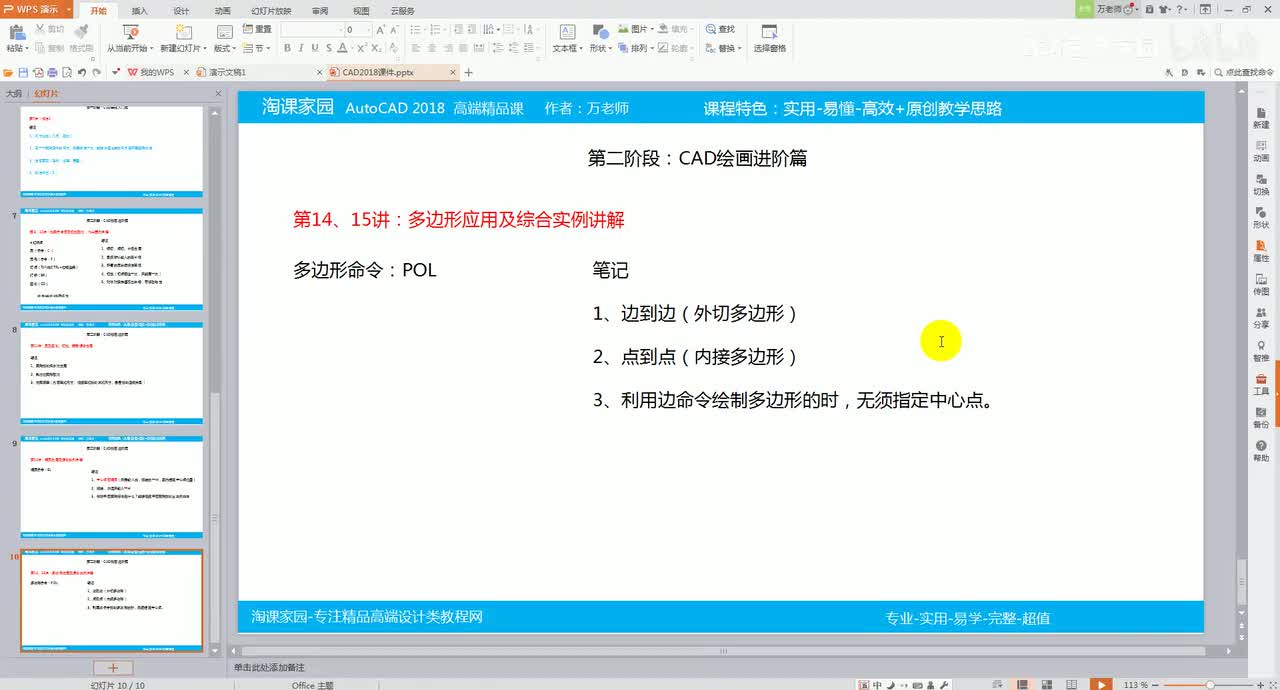Viewport: 1280px width, 690px height.
Task: Toggle Bold formatting
Action: (288, 48)
